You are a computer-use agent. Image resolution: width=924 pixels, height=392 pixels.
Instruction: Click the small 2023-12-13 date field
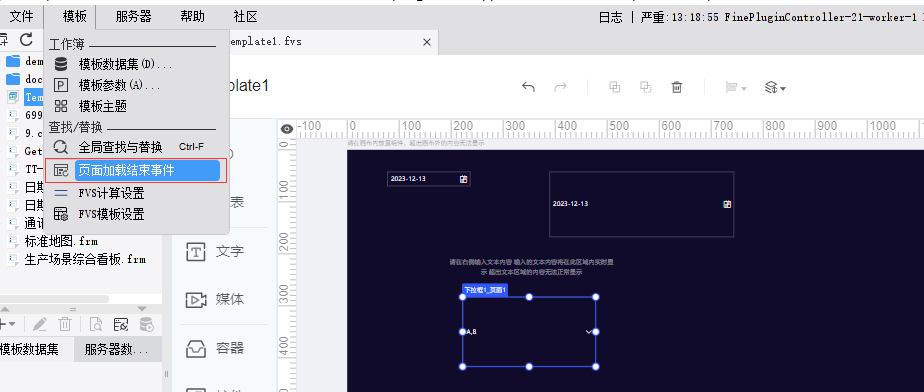point(428,179)
